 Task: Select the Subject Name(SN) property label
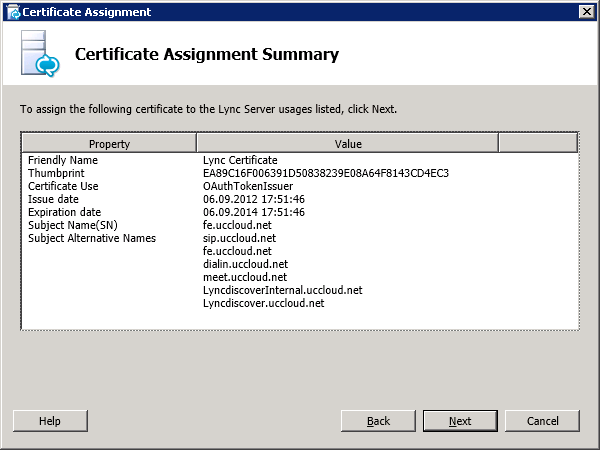pos(73,225)
